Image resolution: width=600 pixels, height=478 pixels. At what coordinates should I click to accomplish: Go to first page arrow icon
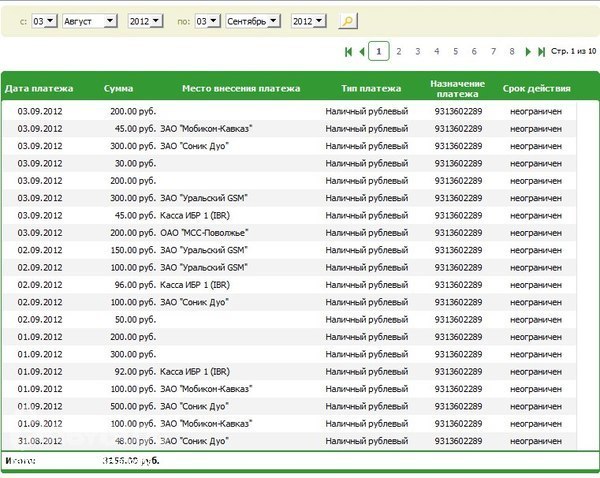tap(348, 51)
